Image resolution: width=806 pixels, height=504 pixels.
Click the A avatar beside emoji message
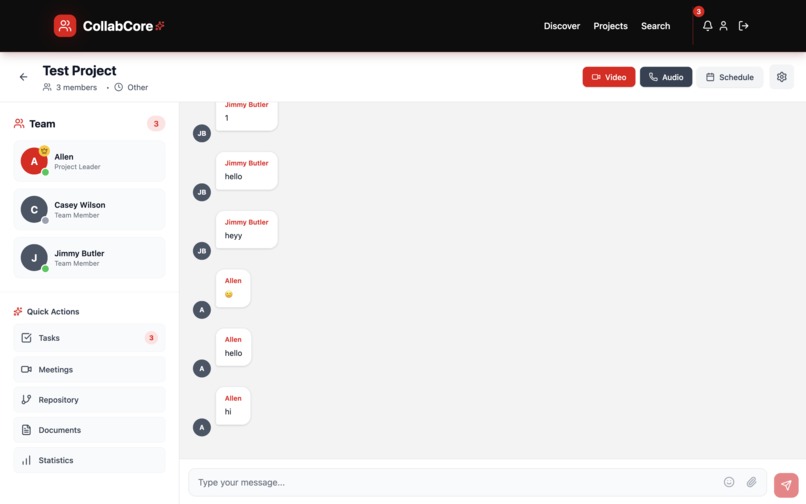click(202, 310)
